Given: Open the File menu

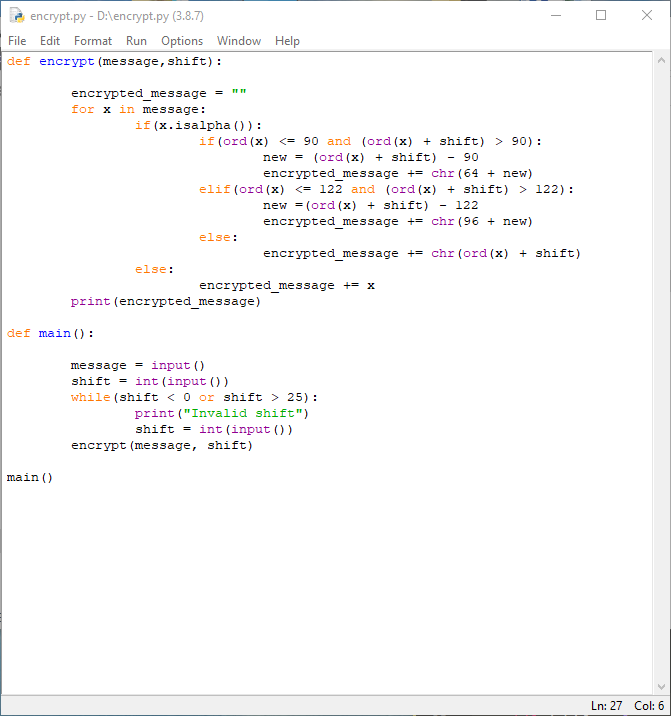Looking at the screenshot, I should (x=17, y=41).
